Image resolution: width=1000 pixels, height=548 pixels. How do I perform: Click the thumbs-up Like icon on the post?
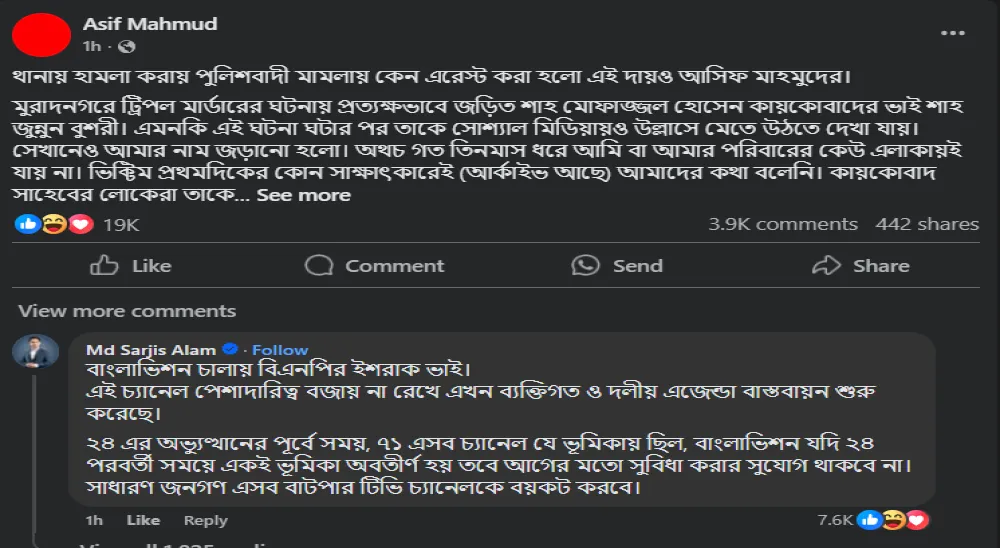[104, 265]
